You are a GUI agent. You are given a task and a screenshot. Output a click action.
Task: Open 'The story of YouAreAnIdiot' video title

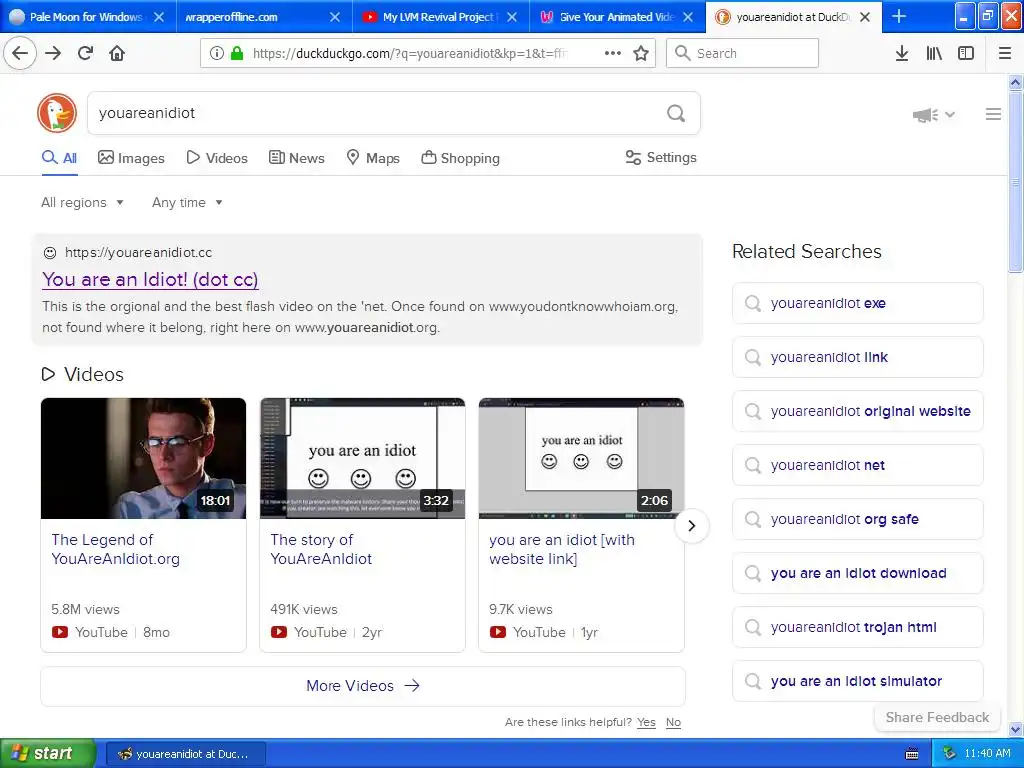tap(321, 549)
